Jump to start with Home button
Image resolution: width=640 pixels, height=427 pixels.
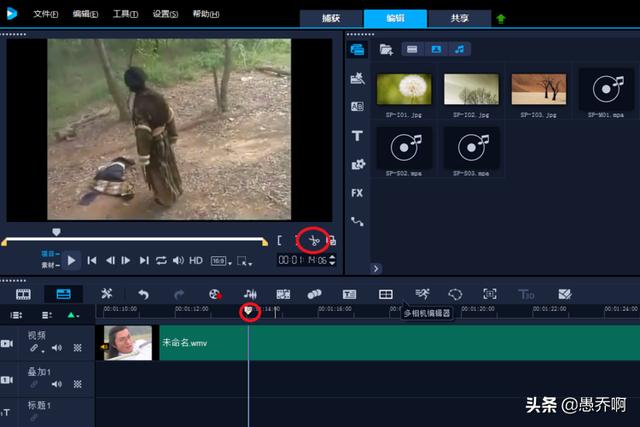(92, 260)
